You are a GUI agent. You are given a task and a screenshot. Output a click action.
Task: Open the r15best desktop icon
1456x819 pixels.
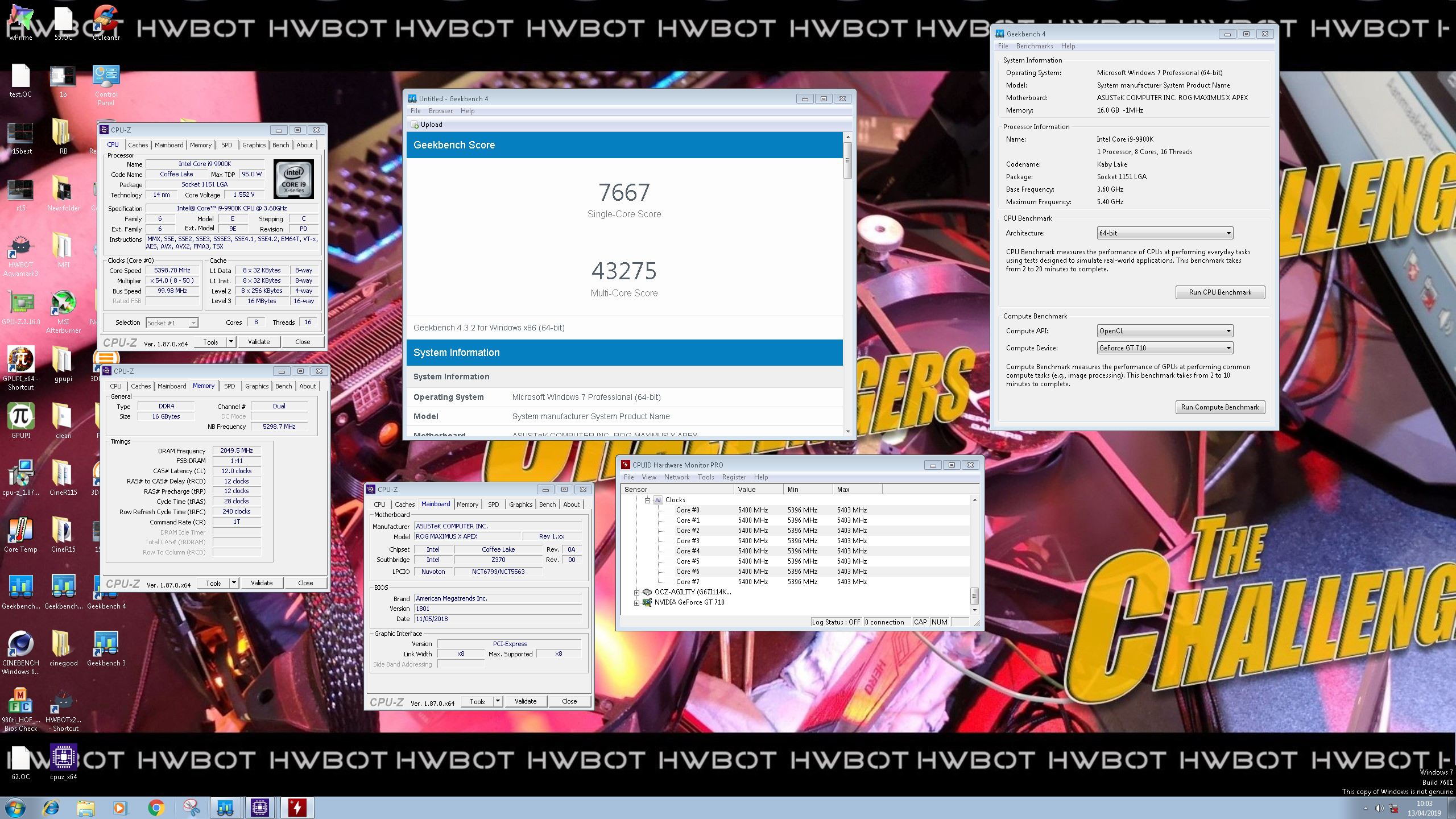point(20,138)
